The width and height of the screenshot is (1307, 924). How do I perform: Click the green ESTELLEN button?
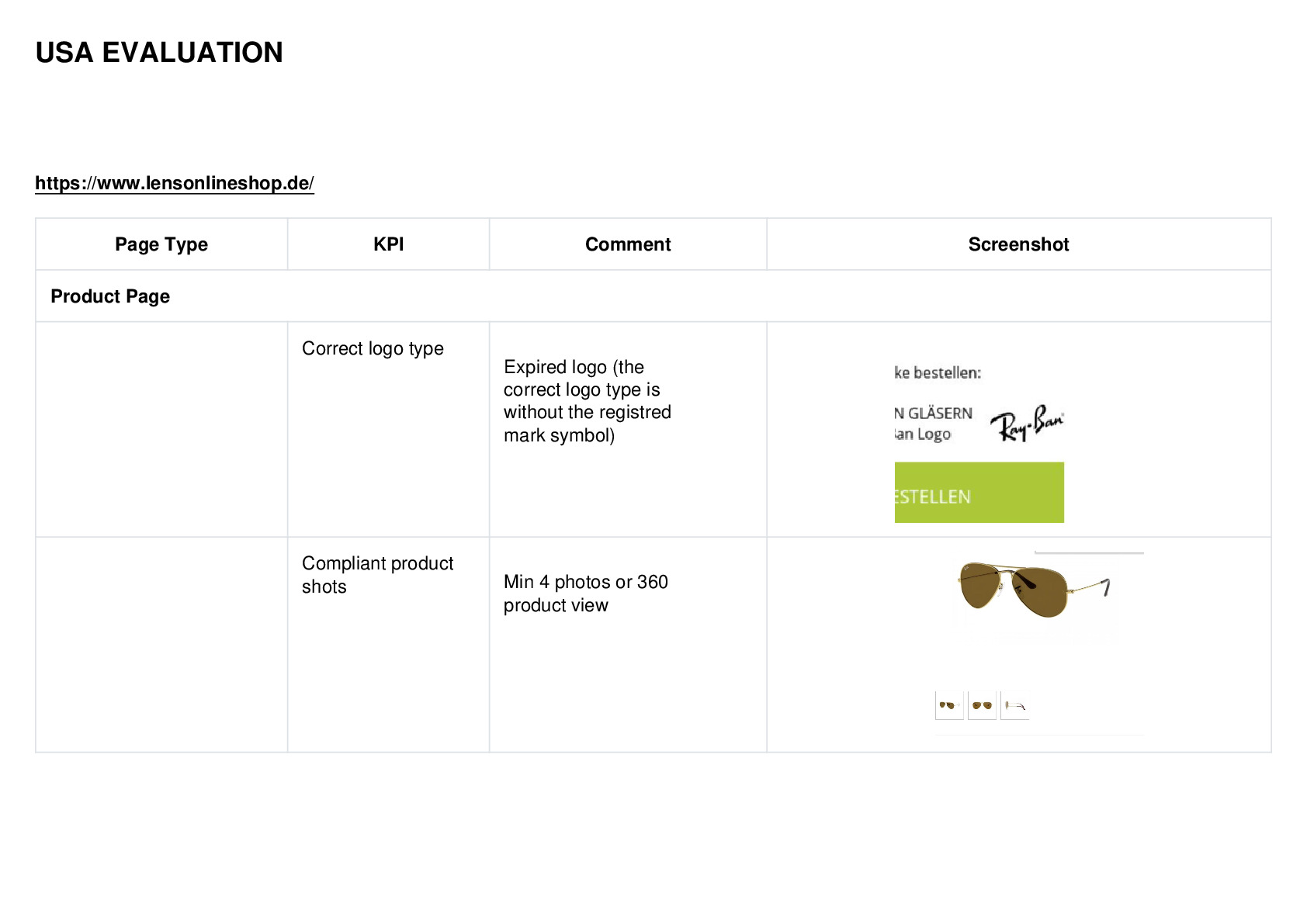(x=979, y=493)
